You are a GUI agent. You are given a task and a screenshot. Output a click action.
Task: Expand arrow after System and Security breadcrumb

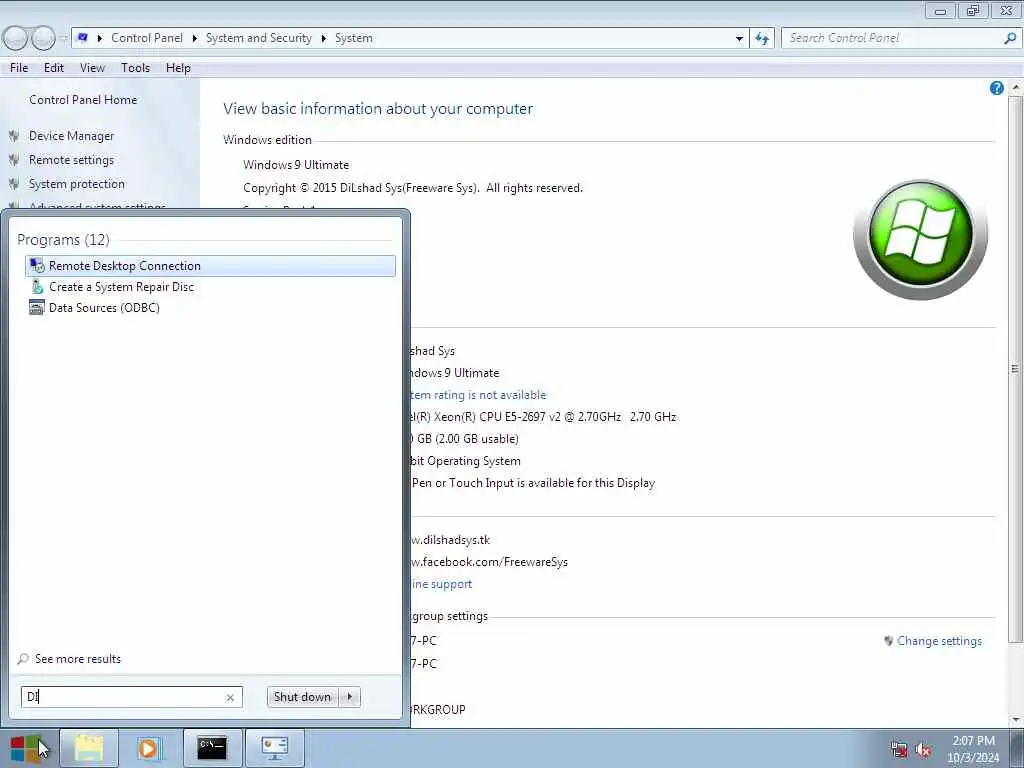(323, 39)
